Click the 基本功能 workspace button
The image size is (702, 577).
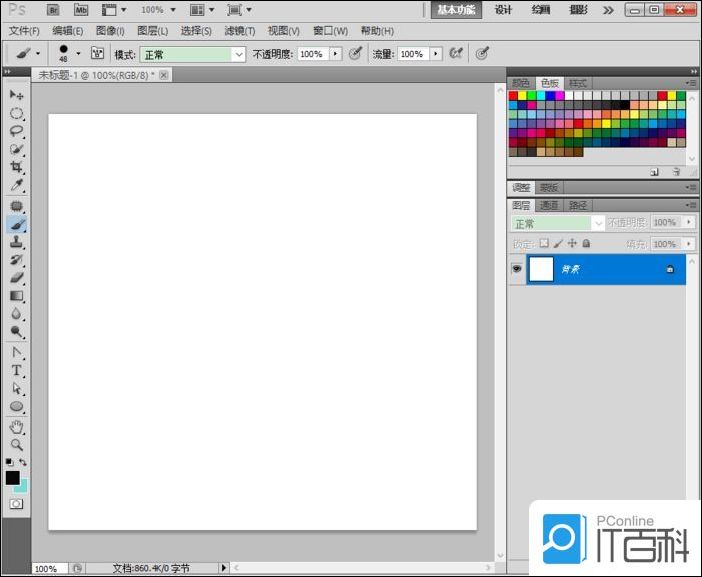(456, 10)
